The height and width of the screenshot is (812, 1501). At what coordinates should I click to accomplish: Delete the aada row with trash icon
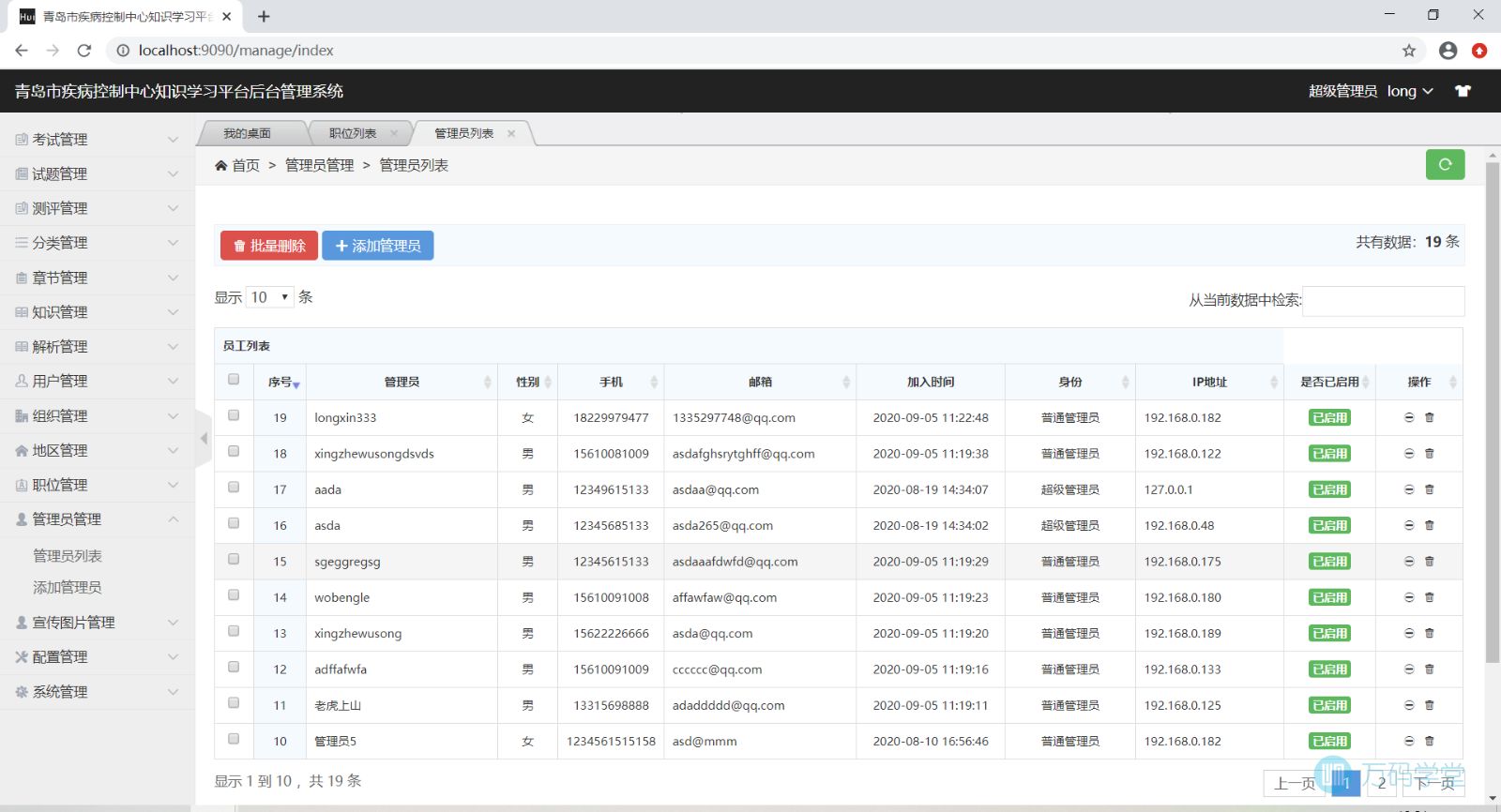(x=1430, y=489)
